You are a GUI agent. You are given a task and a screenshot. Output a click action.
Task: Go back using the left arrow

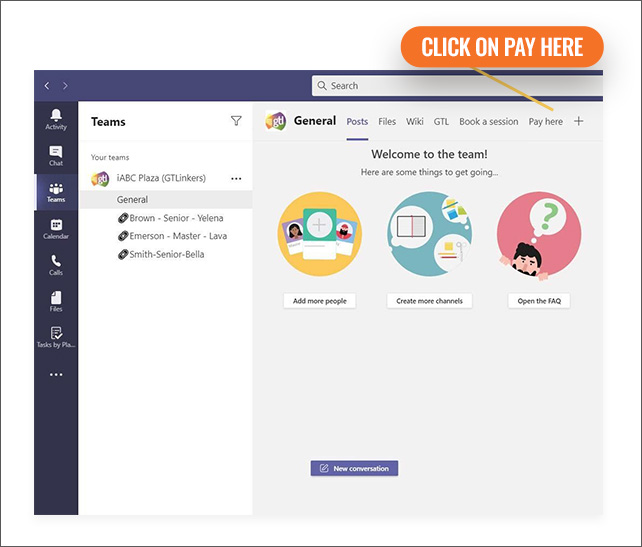coord(46,86)
